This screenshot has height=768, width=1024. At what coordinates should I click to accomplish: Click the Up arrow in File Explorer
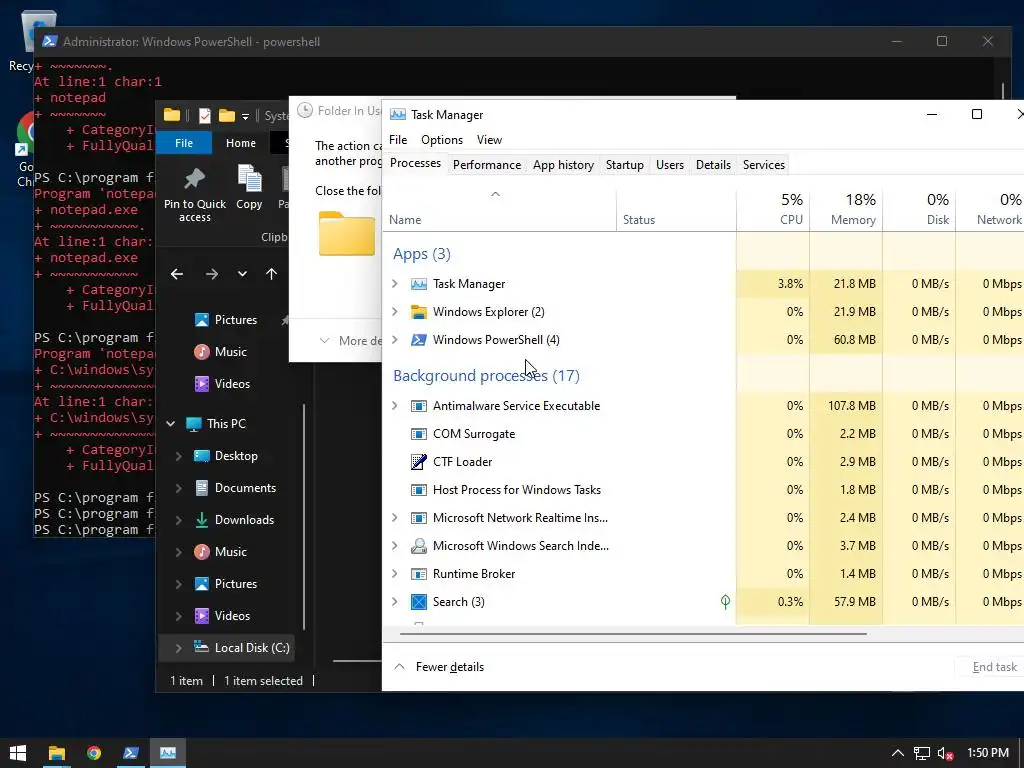(272, 274)
